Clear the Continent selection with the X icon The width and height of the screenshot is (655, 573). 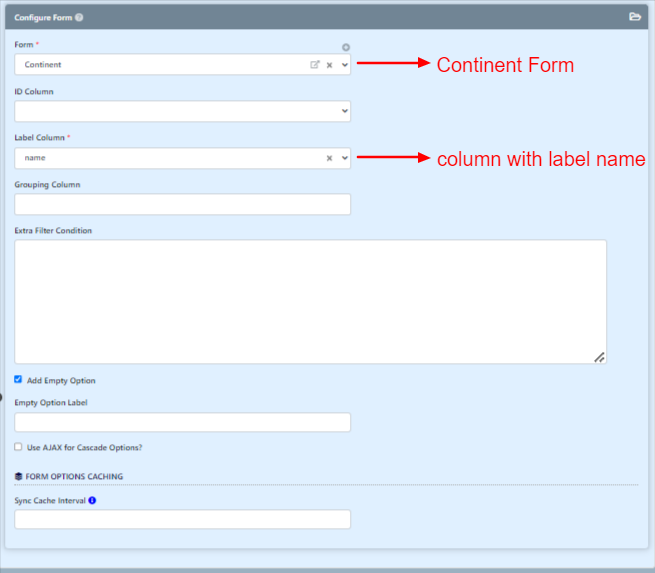coord(330,65)
